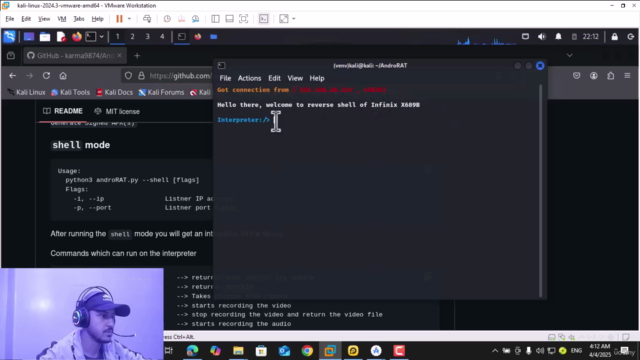Viewport: 640px width, 360px height.
Task: Click the site security padlock in address bar
Action: [x=141, y=76]
